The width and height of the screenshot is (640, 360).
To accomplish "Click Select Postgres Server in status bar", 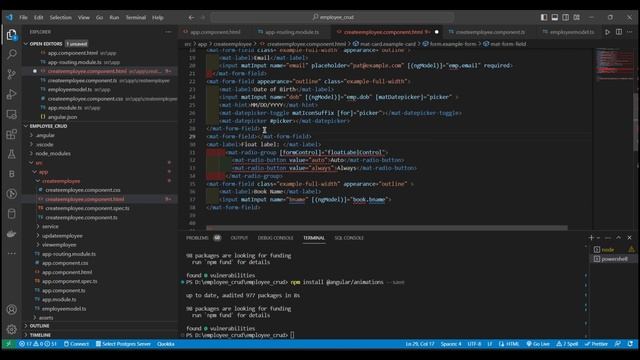I will point(123,344).
